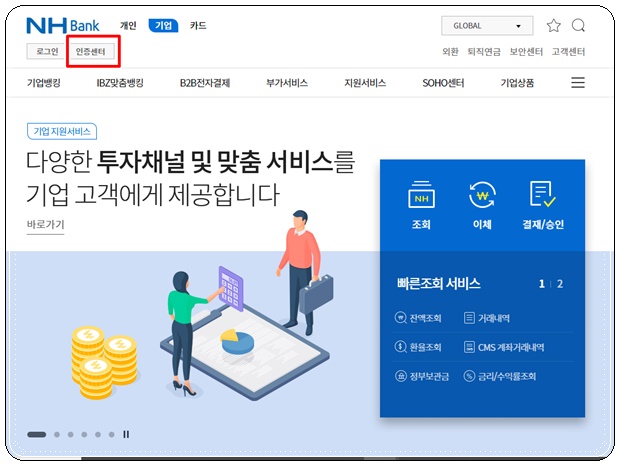Open the search magnifier icon
620x466 pixels.
pos(578,26)
